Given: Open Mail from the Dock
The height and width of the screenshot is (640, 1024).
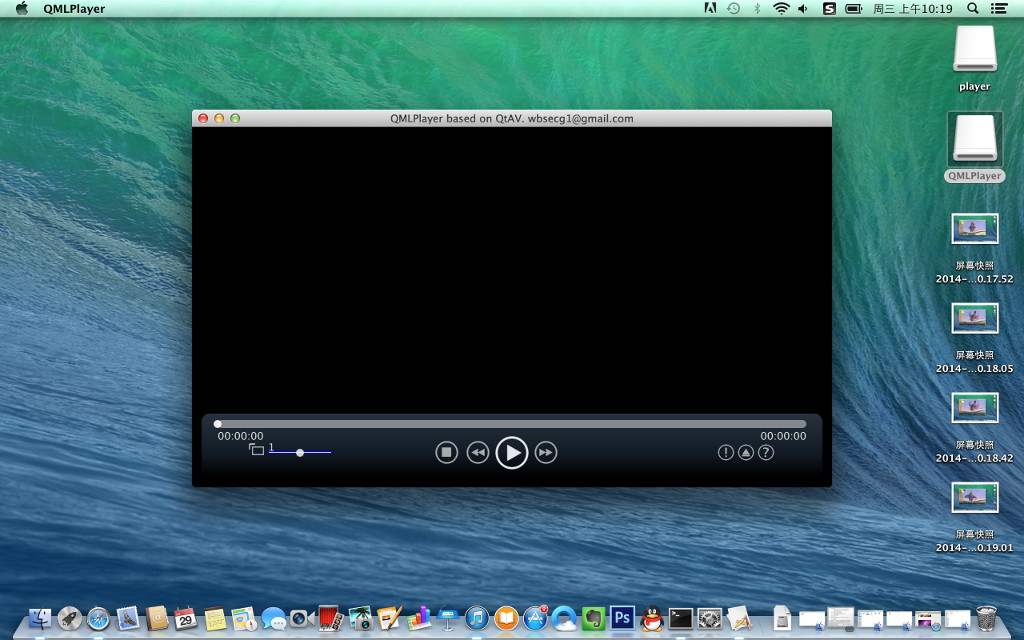Looking at the screenshot, I should pyautogui.click(x=128, y=618).
